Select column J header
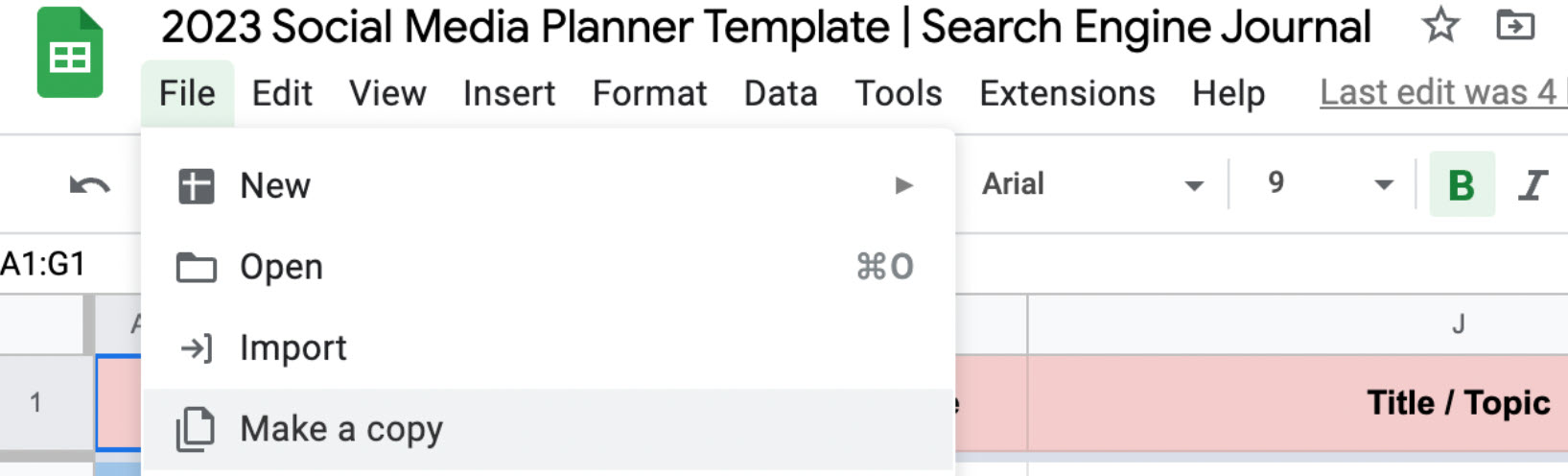The height and width of the screenshot is (476, 1568). pos(1298,324)
